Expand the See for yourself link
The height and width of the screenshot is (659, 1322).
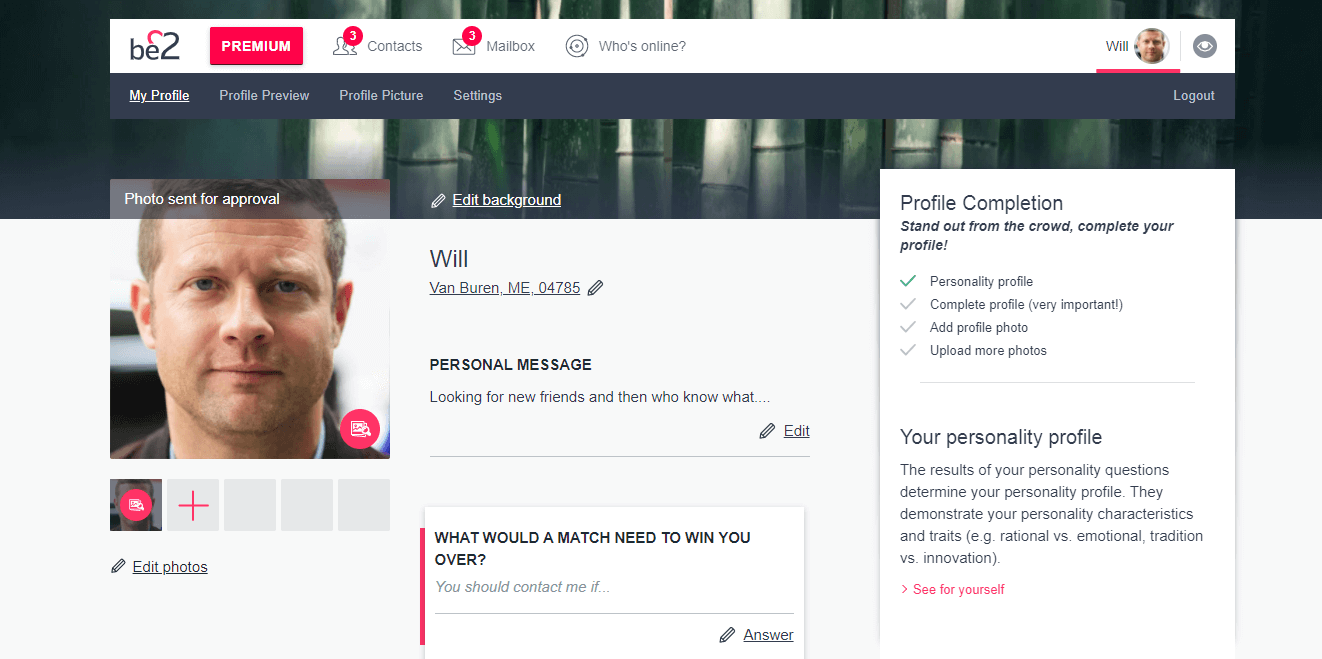coord(953,590)
